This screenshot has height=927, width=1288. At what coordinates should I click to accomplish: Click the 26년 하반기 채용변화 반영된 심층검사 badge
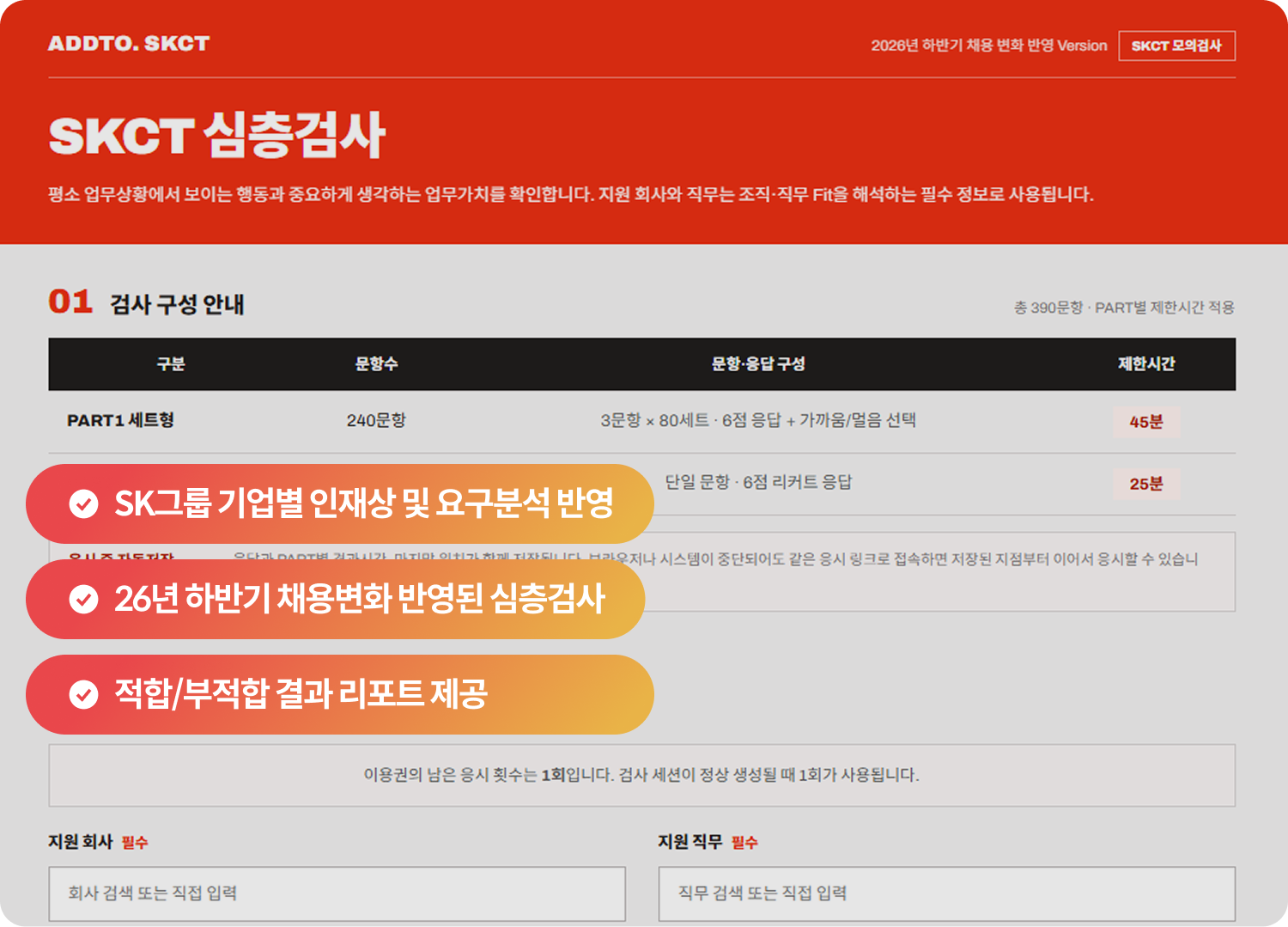pos(336,599)
